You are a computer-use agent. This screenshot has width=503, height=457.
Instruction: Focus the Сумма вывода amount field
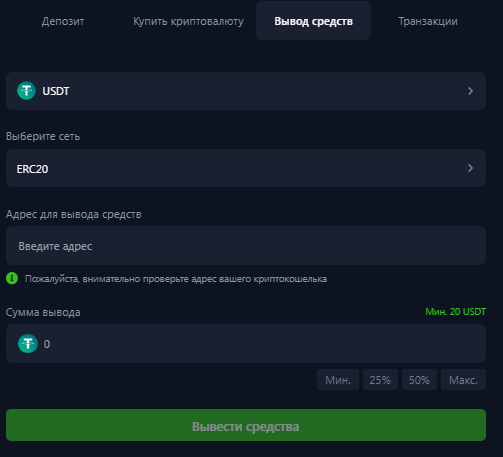coord(246,344)
